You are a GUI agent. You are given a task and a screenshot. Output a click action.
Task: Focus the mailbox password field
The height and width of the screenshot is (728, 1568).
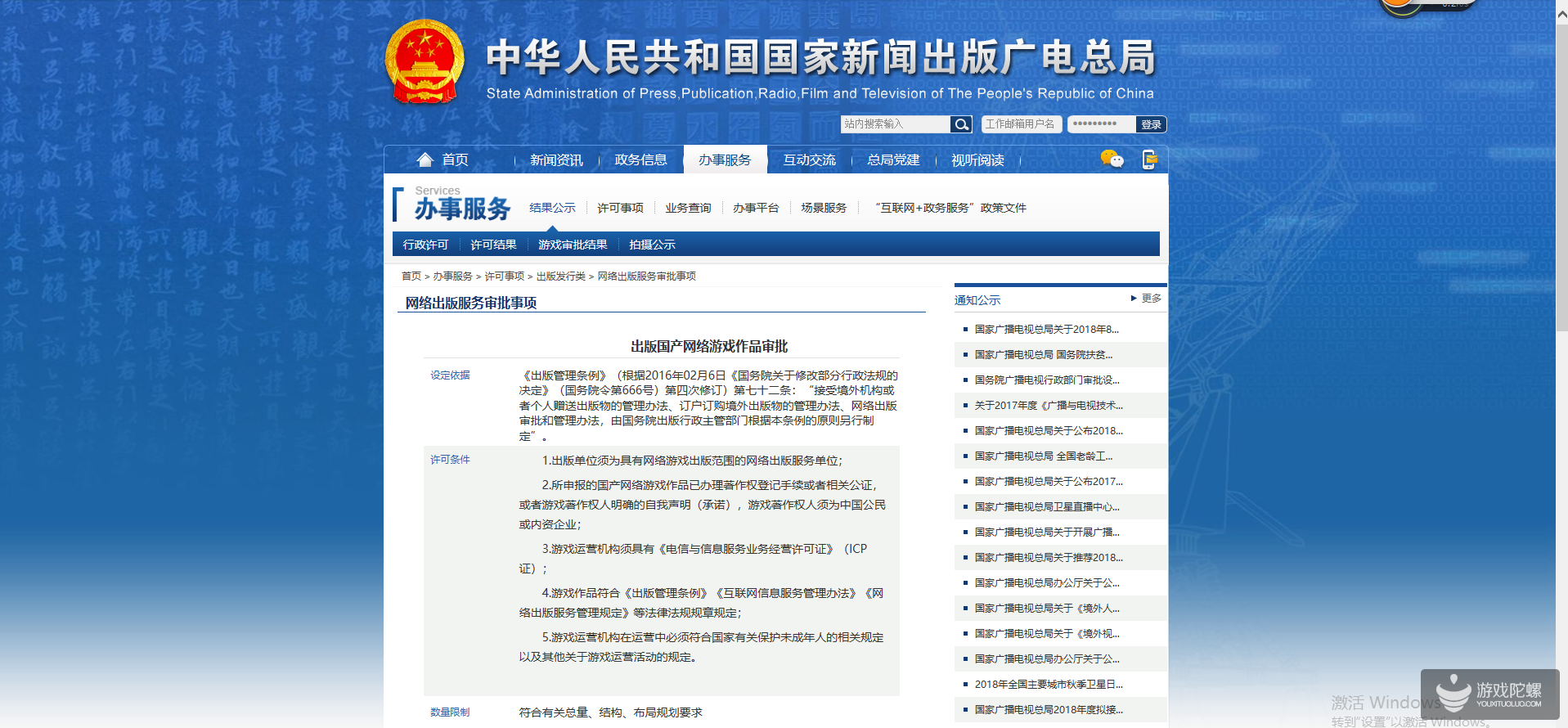coord(1101,124)
